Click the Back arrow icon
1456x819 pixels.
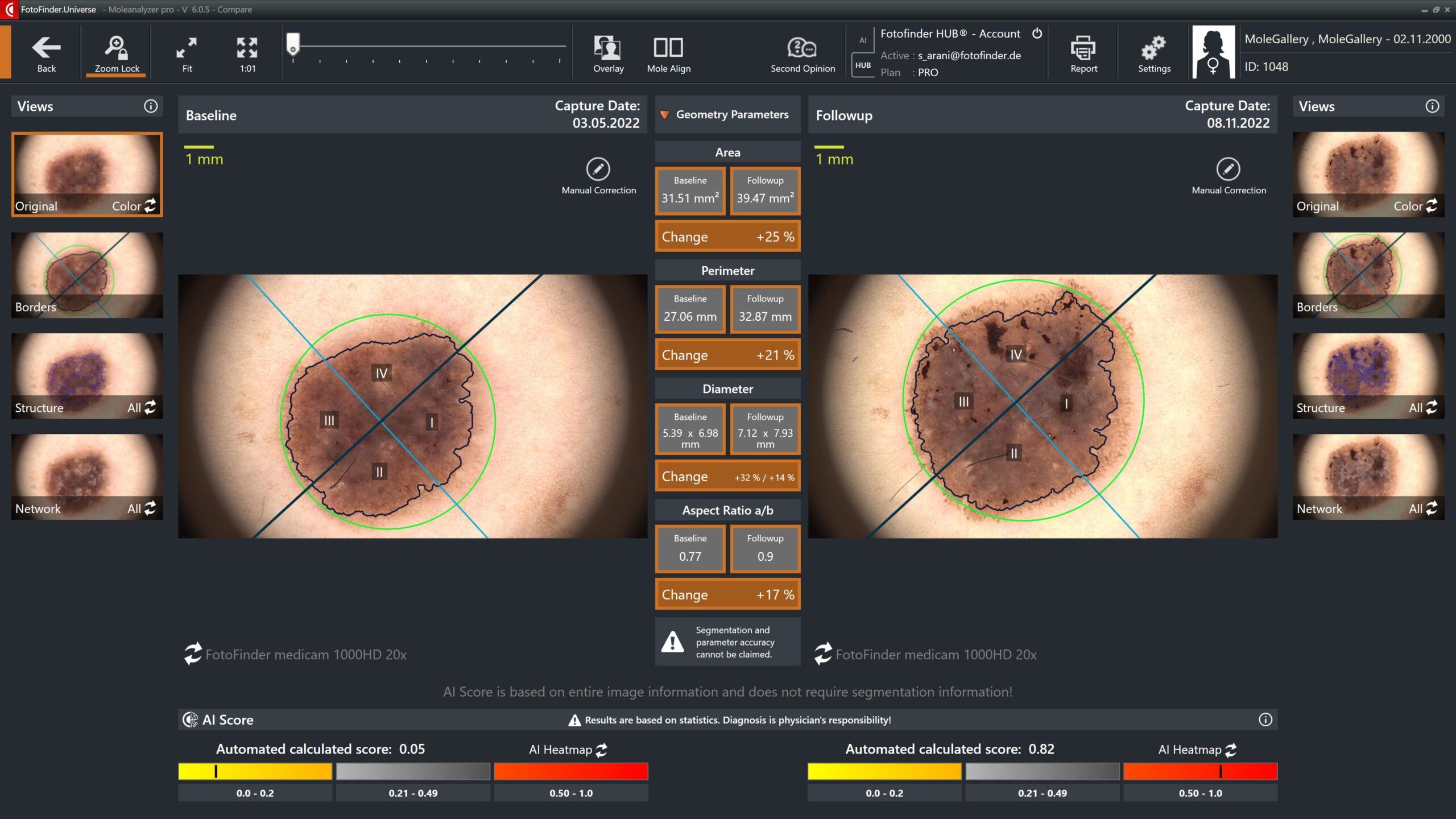point(46,48)
